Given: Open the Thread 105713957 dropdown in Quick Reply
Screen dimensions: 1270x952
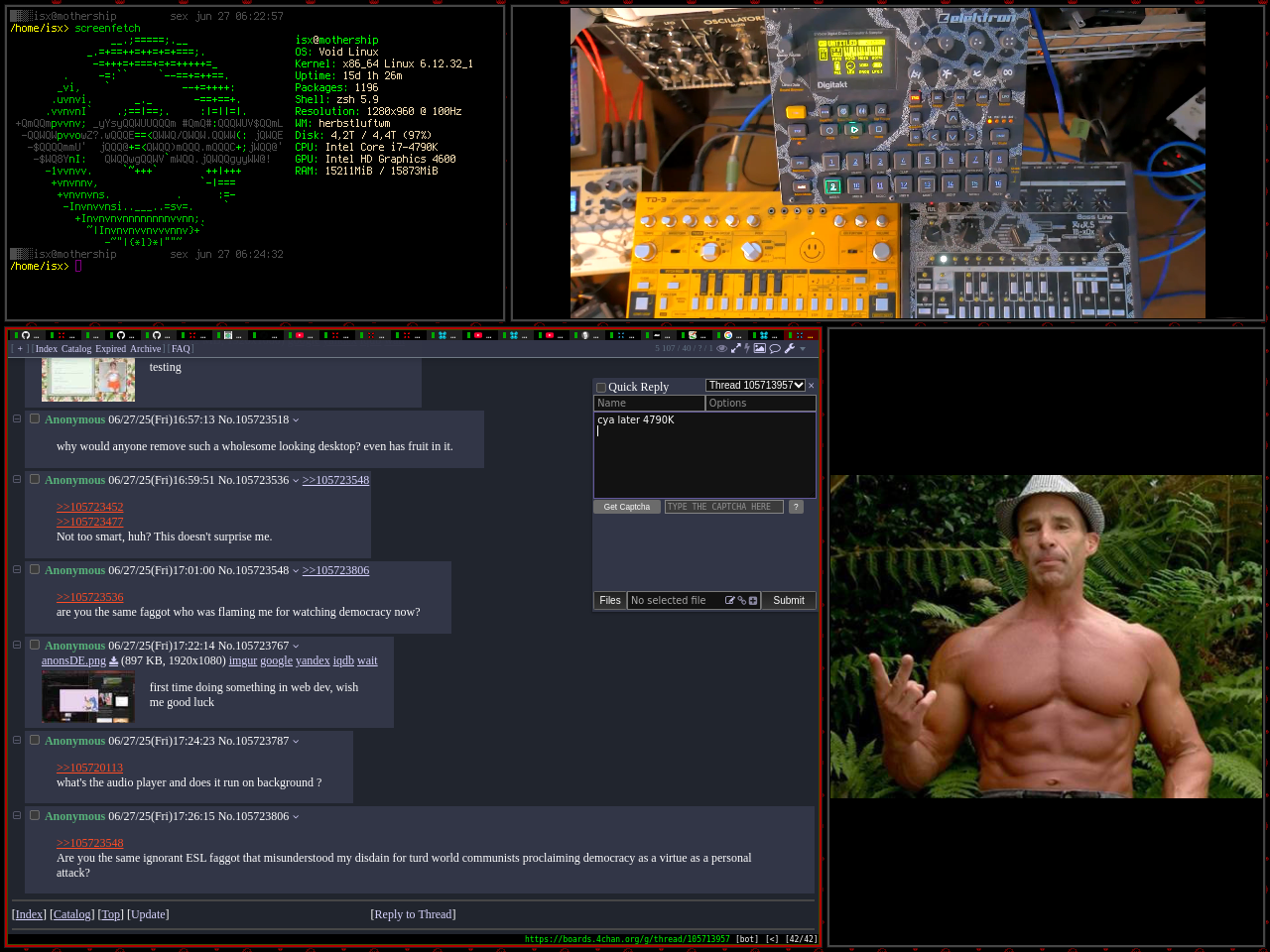Looking at the screenshot, I should click(x=755, y=385).
